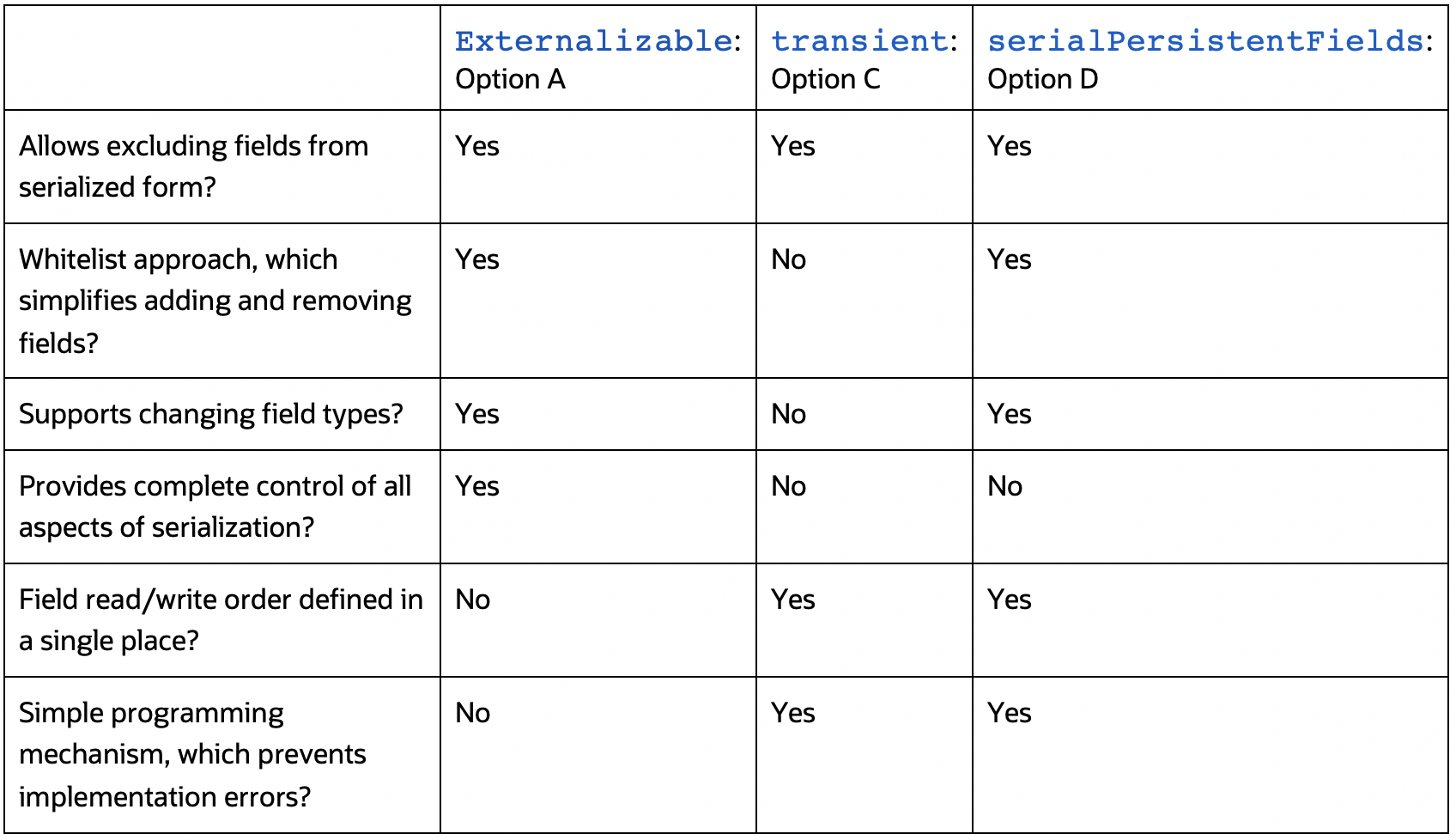This screenshot has width=1456, height=840.
Task: Click 'No' for Externalizable field read/write order
Action: [472, 600]
